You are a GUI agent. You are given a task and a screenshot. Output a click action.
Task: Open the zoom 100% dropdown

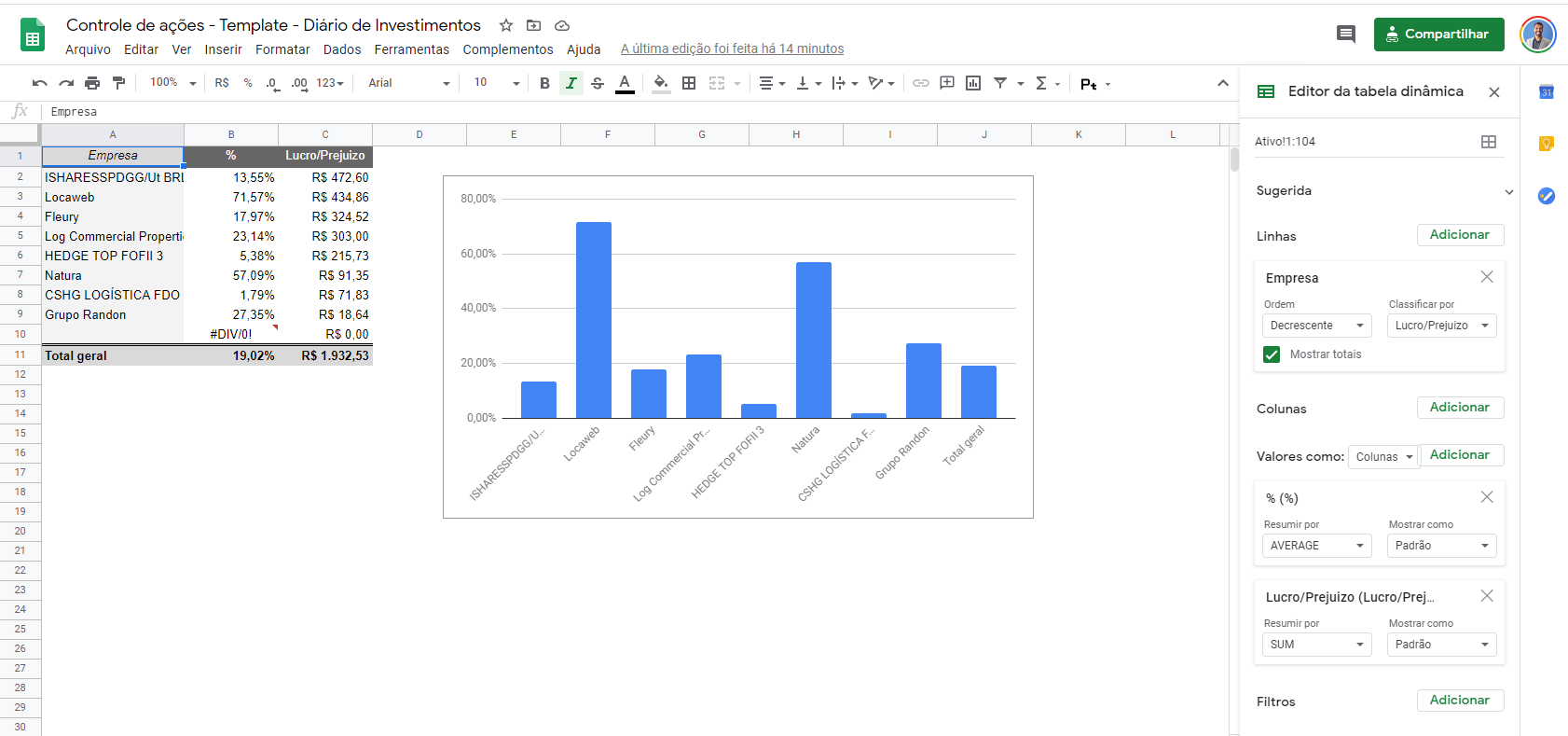(173, 83)
